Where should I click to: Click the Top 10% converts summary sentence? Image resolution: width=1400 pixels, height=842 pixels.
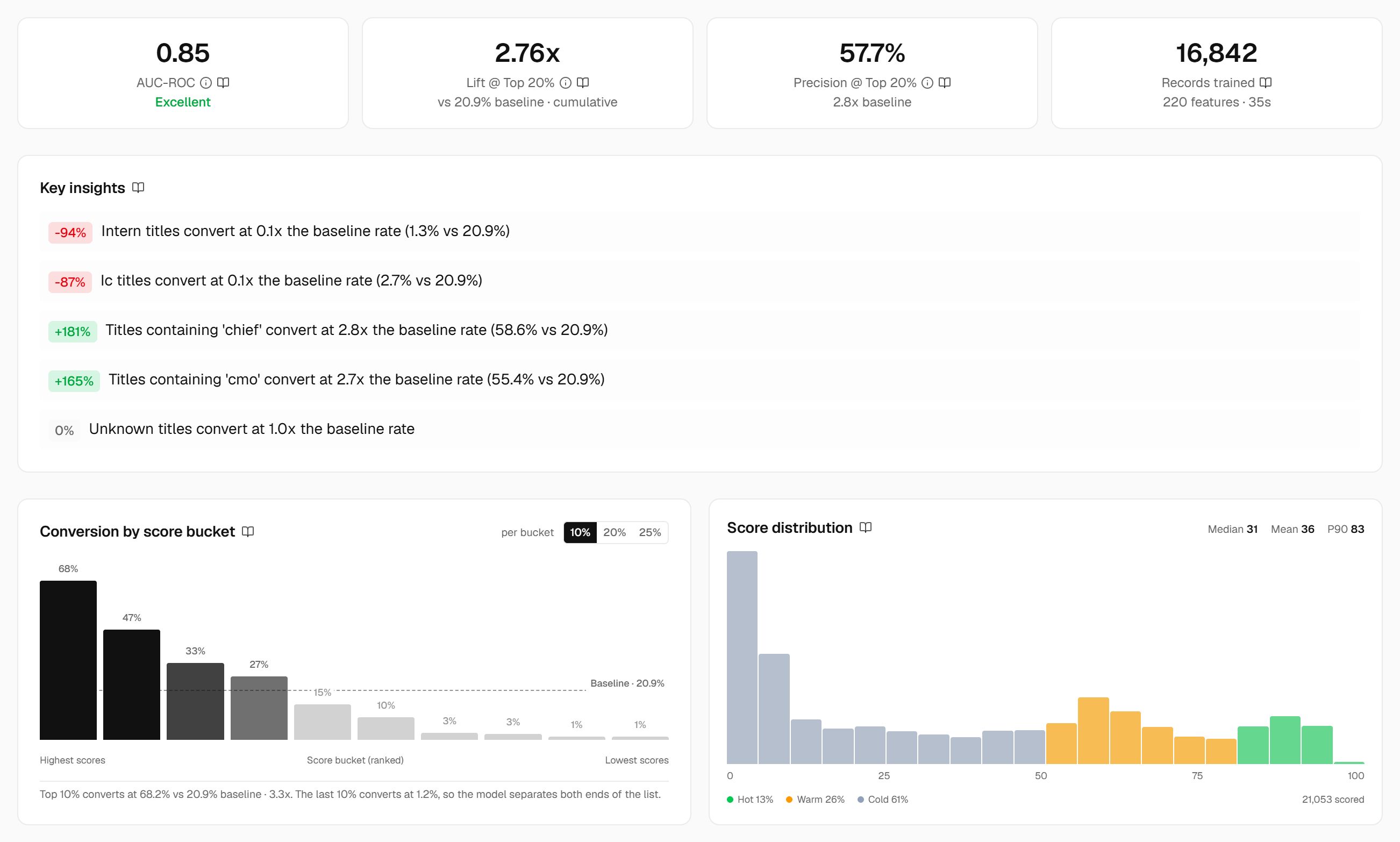coord(351,794)
